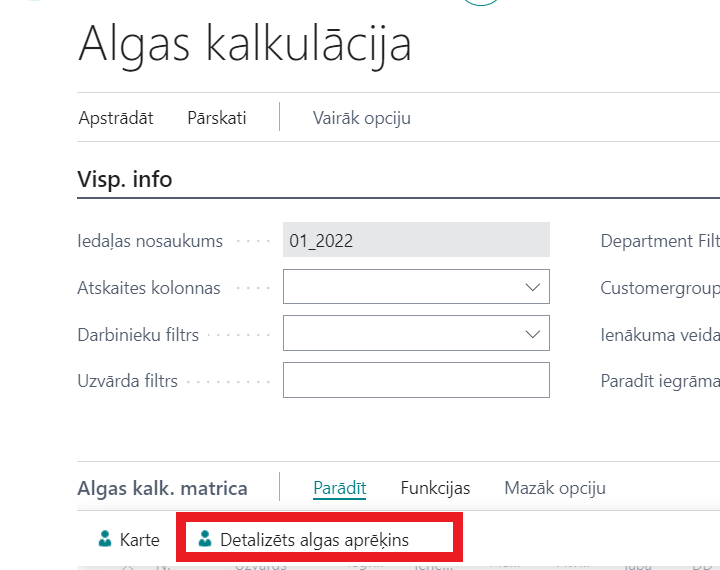Open the Apstrādāt menu

click(116, 118)
